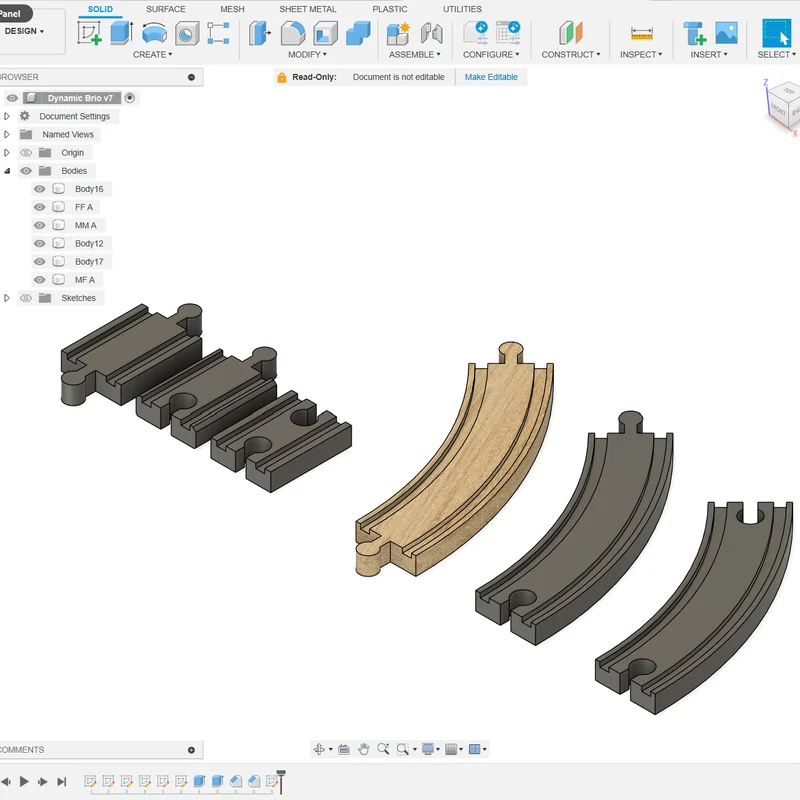Expand the Named Views folder
This screenshot has height=800, width=800.
(7, 135)
